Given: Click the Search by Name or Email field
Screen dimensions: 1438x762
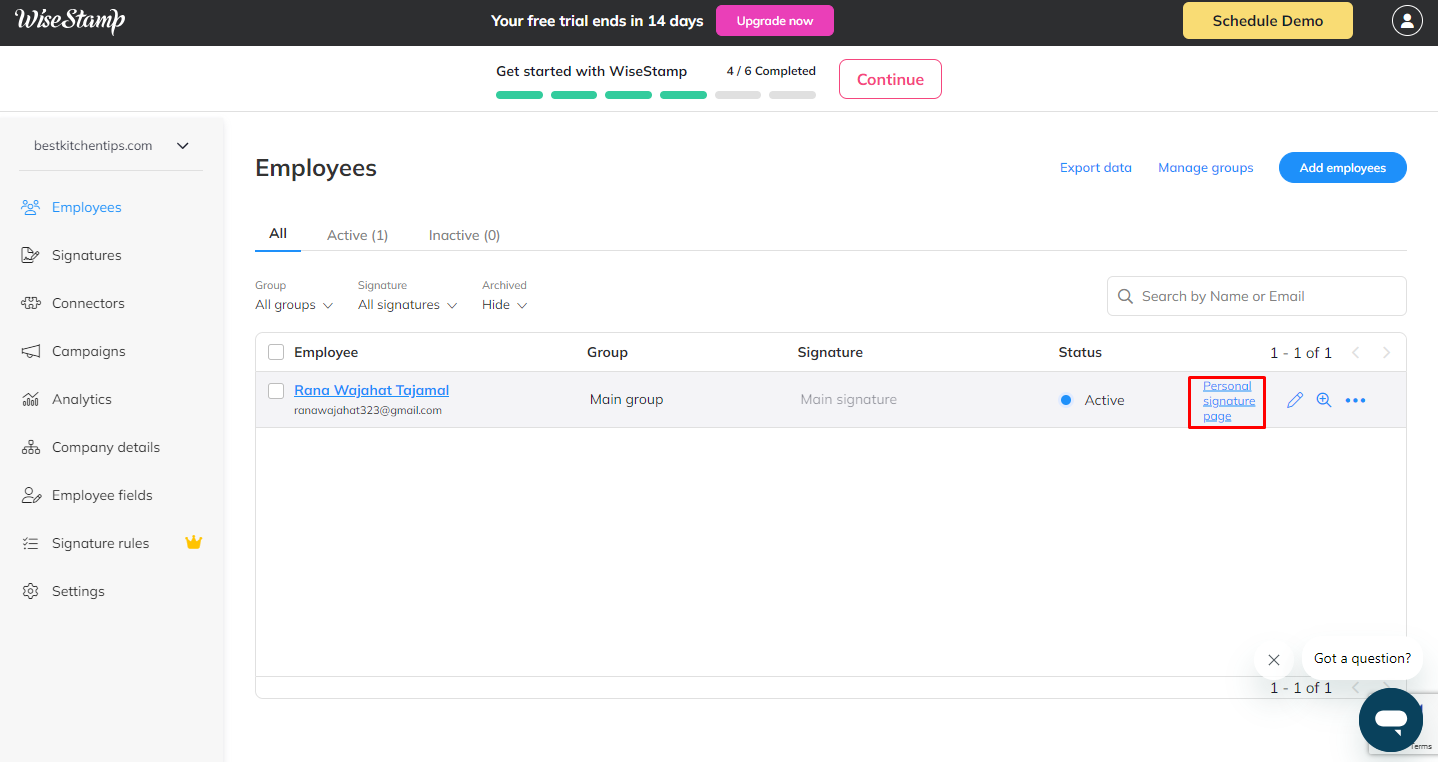Looking at the screenshot, I should click(1256, 296).
